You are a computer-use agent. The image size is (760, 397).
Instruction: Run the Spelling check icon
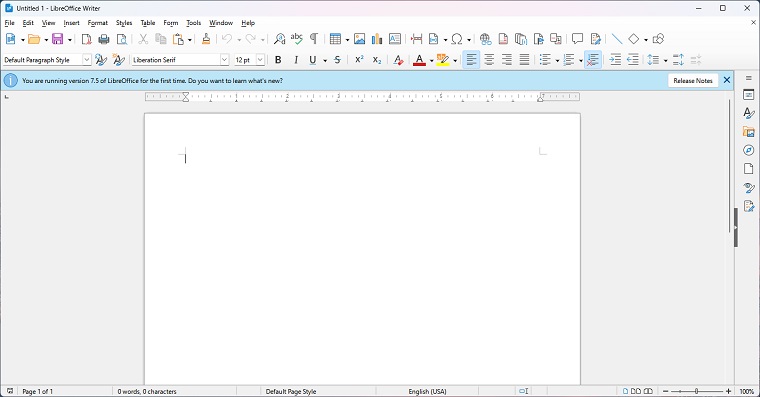pyautogui.click(x=297, y=39)
